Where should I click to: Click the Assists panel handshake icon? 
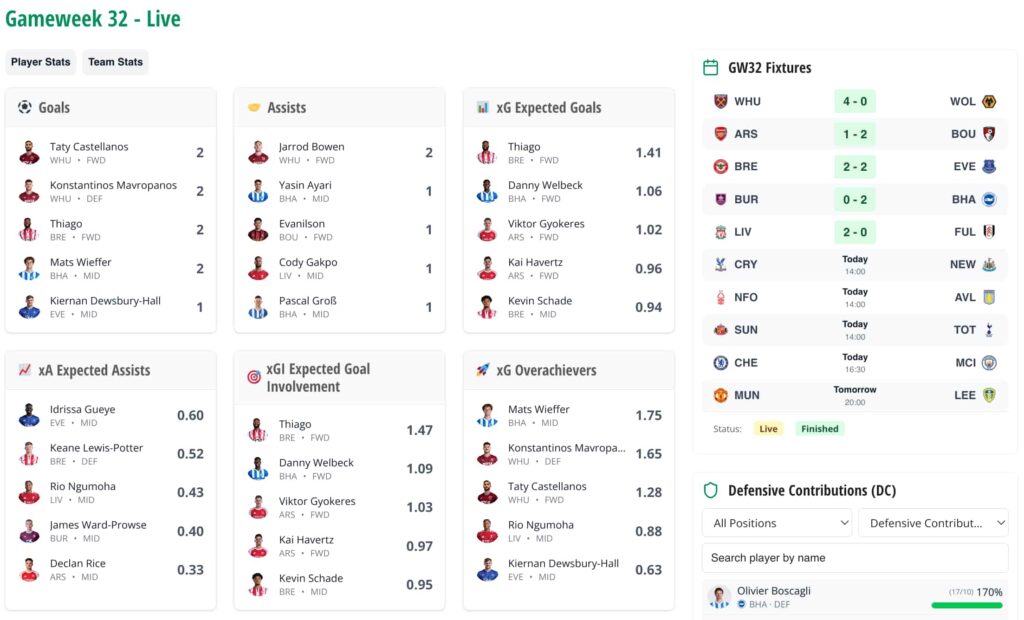(254, 107)
